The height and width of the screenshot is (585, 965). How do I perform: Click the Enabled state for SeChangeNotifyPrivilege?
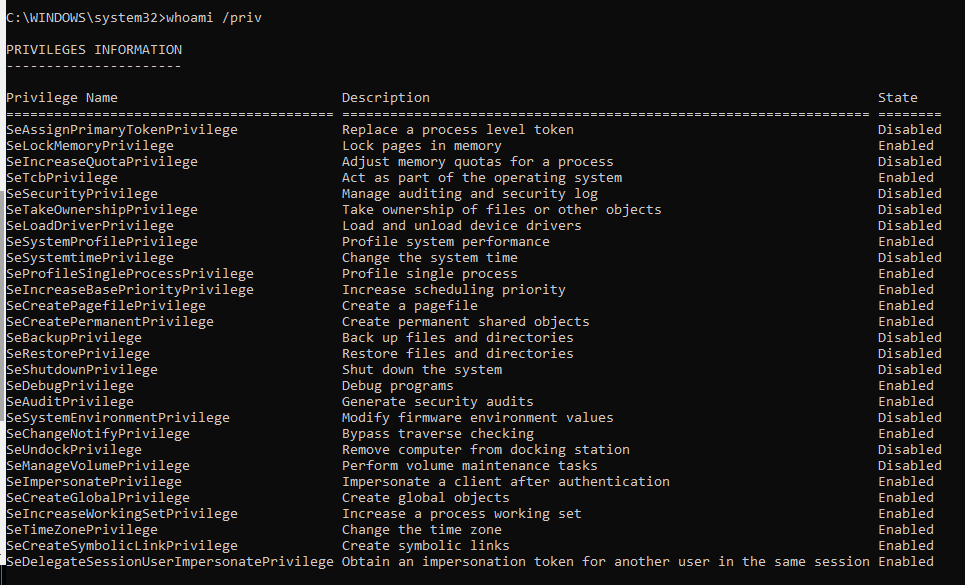(906, 434)
